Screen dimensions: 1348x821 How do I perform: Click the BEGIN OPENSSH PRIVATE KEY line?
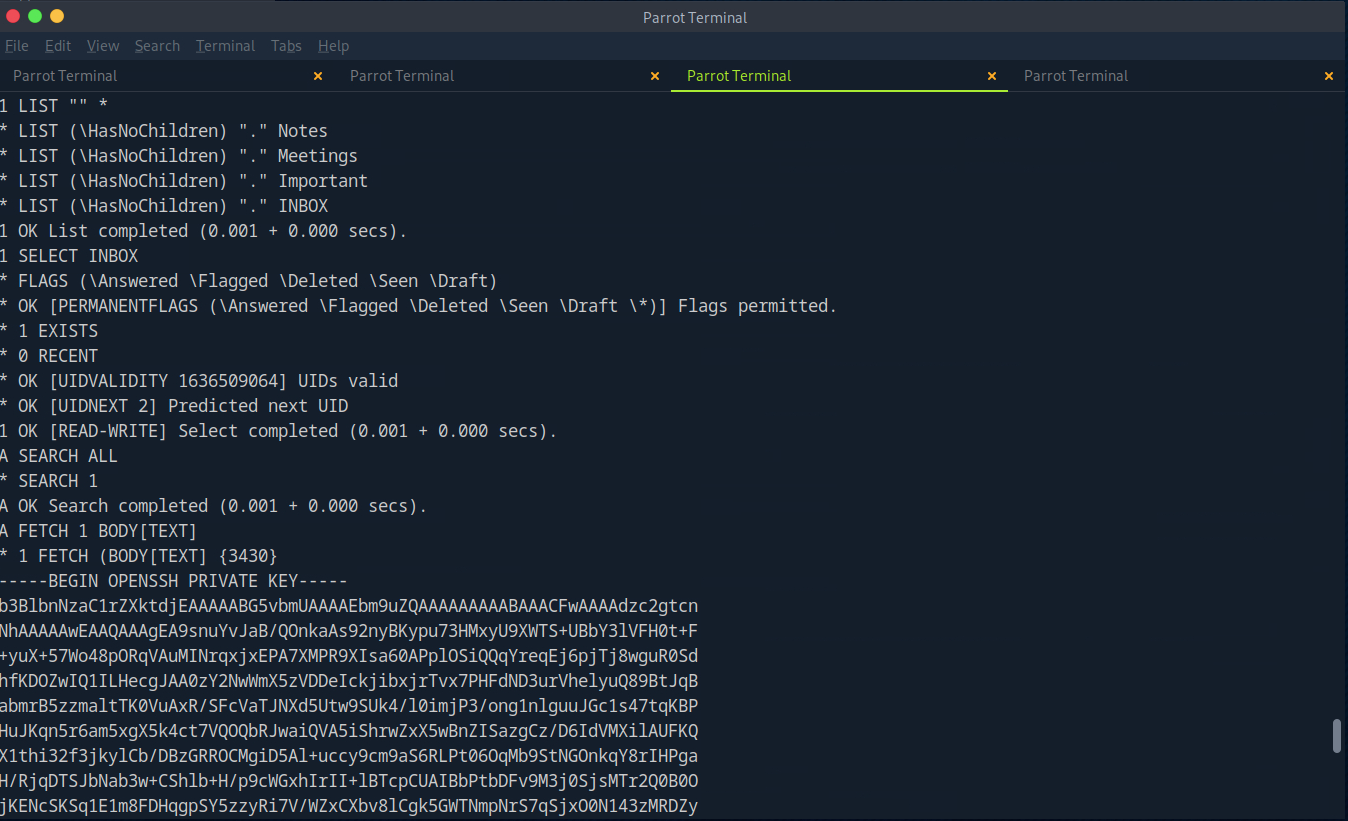pos(174,581)
